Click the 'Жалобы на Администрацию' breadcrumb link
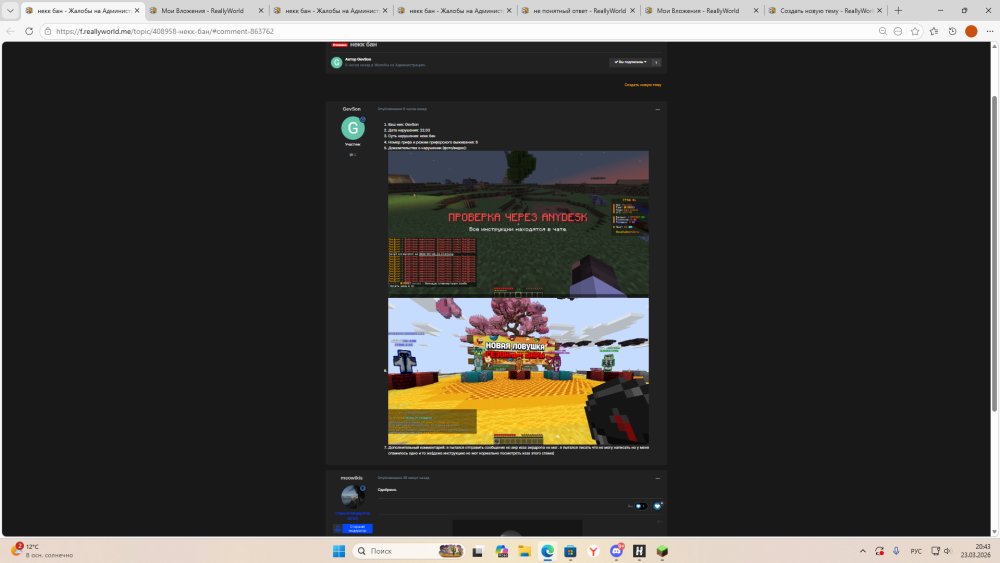Image resolution: width=1000 pixels, height=563 pixels. click(x=400, y=65)
